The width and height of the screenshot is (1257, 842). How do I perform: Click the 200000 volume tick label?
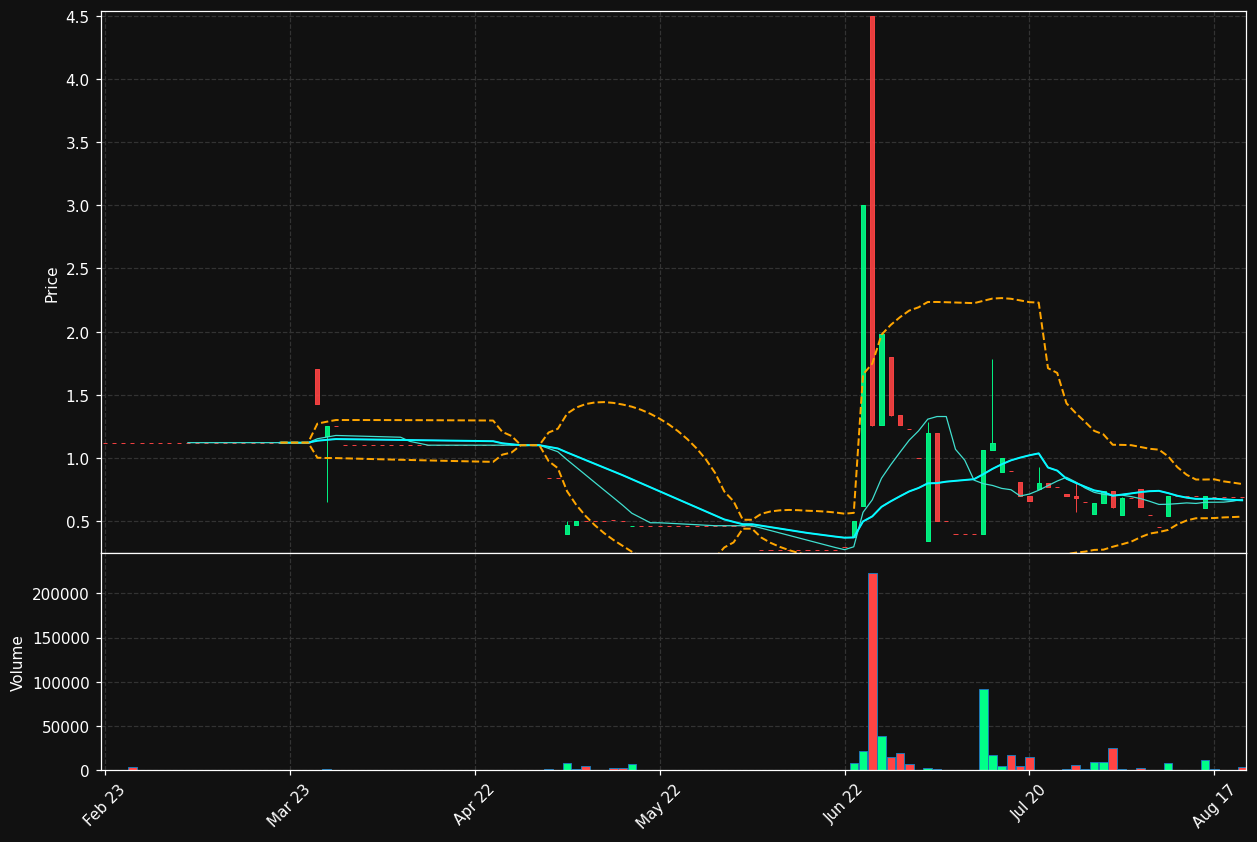tap(62, 594)
